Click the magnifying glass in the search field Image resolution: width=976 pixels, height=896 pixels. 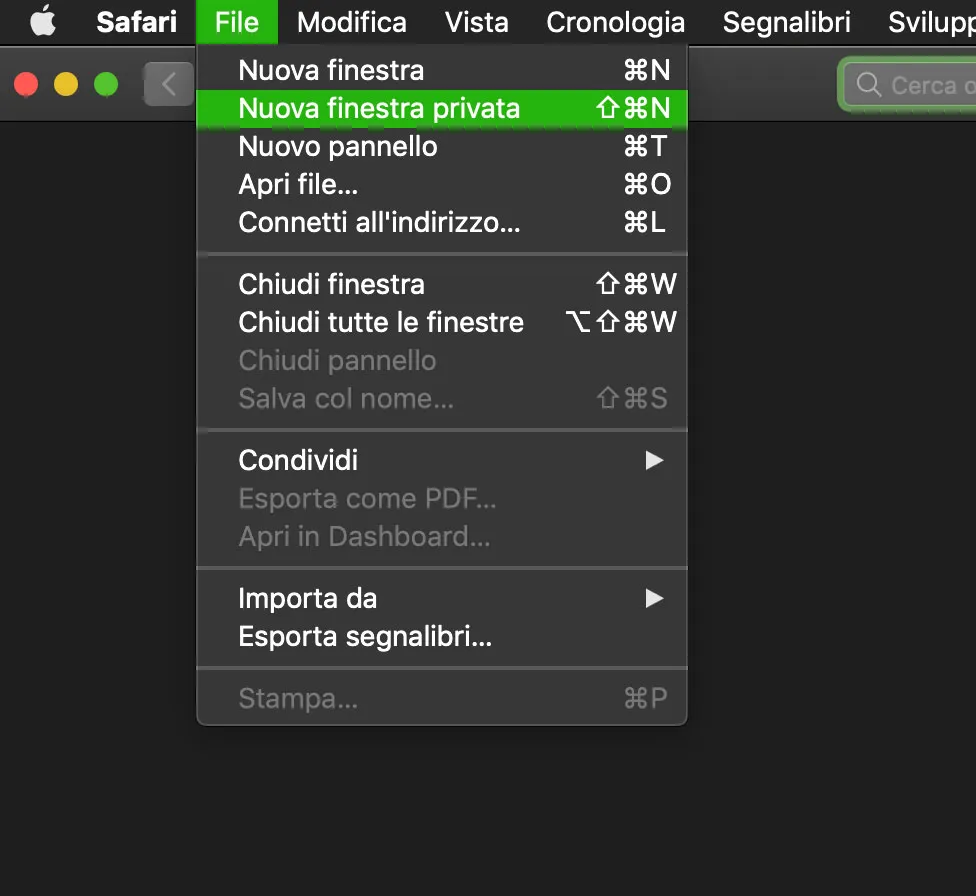tap(866, 84)
